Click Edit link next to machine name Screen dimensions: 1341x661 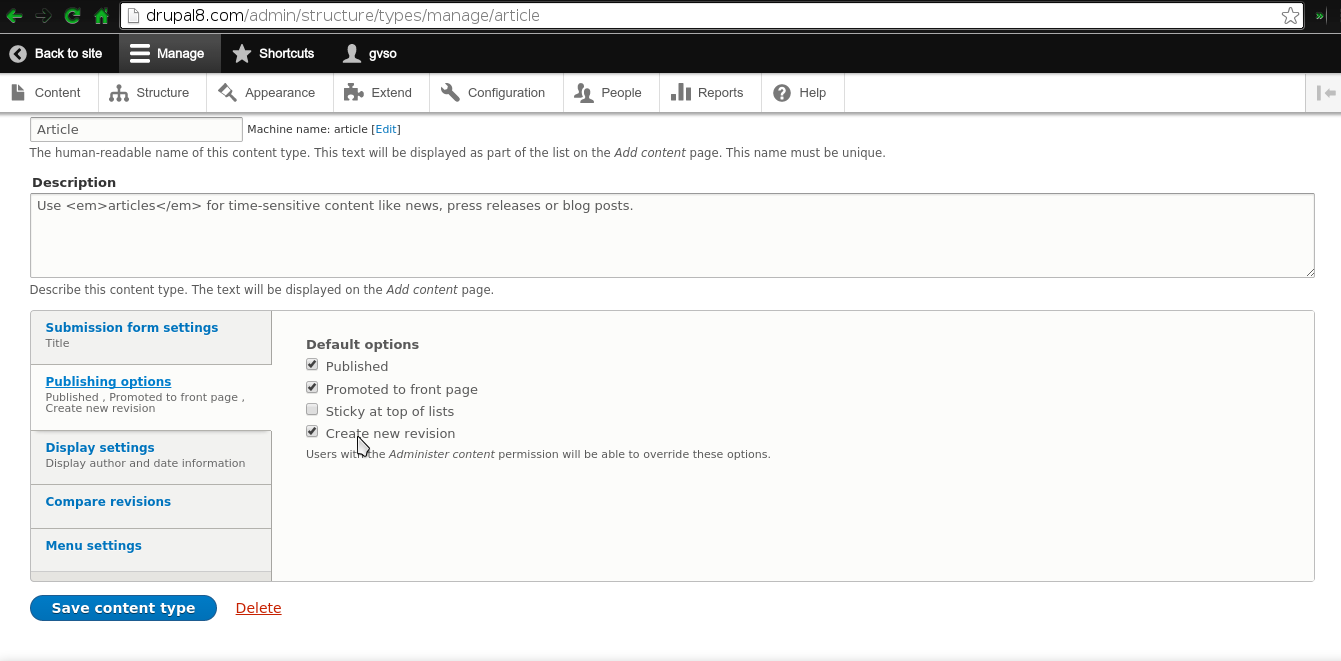tap(386, 130)
